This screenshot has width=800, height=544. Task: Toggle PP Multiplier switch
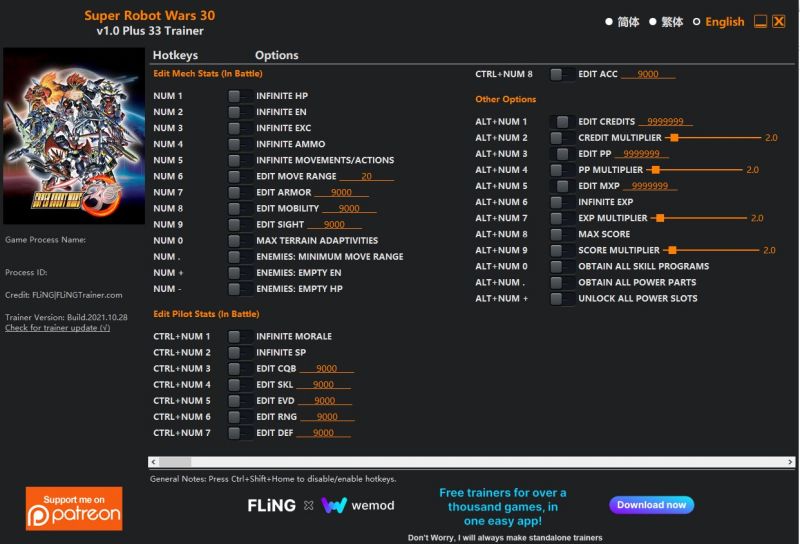coord(562,170)
